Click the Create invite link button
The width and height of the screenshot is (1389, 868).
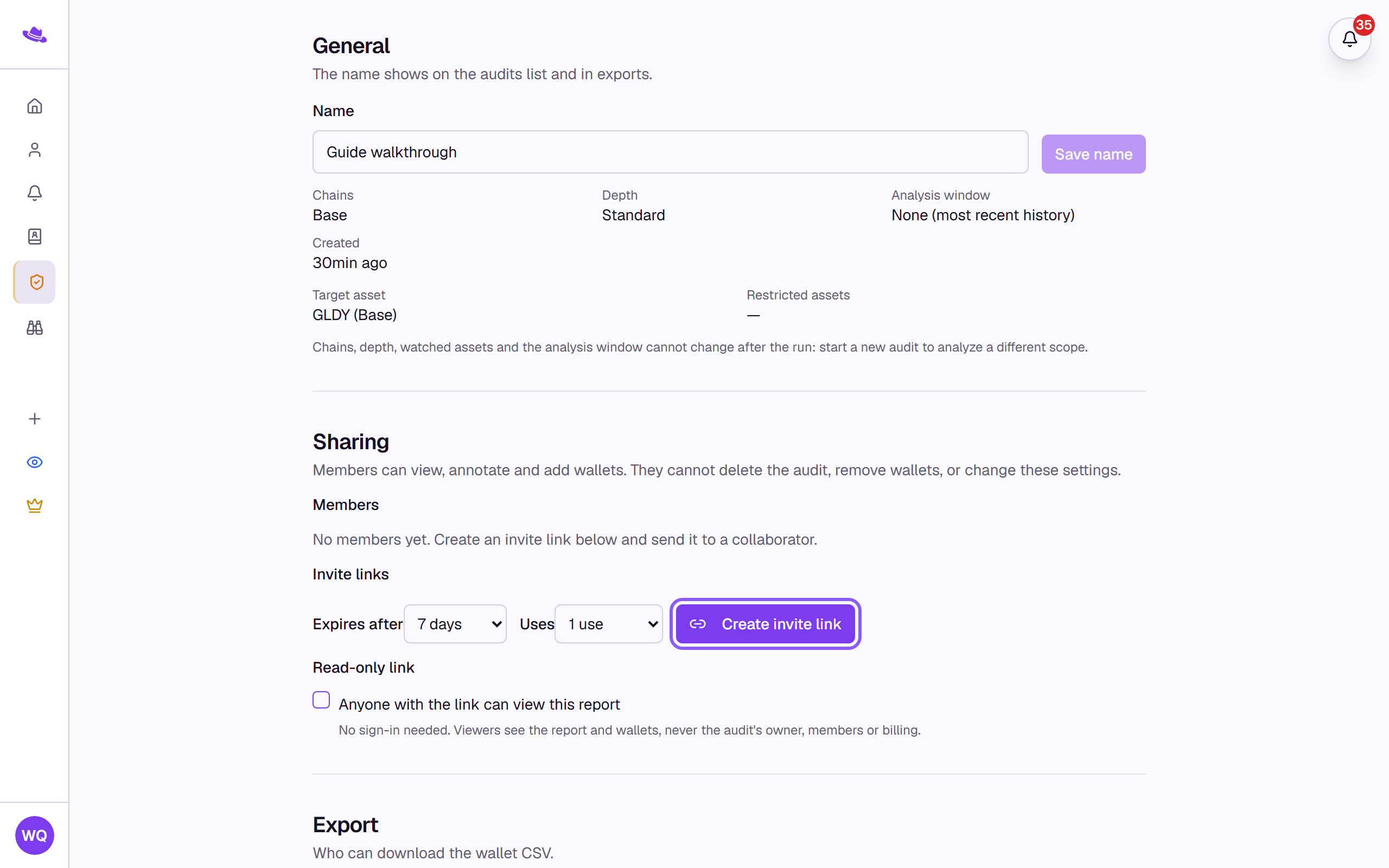pos(765,624)
